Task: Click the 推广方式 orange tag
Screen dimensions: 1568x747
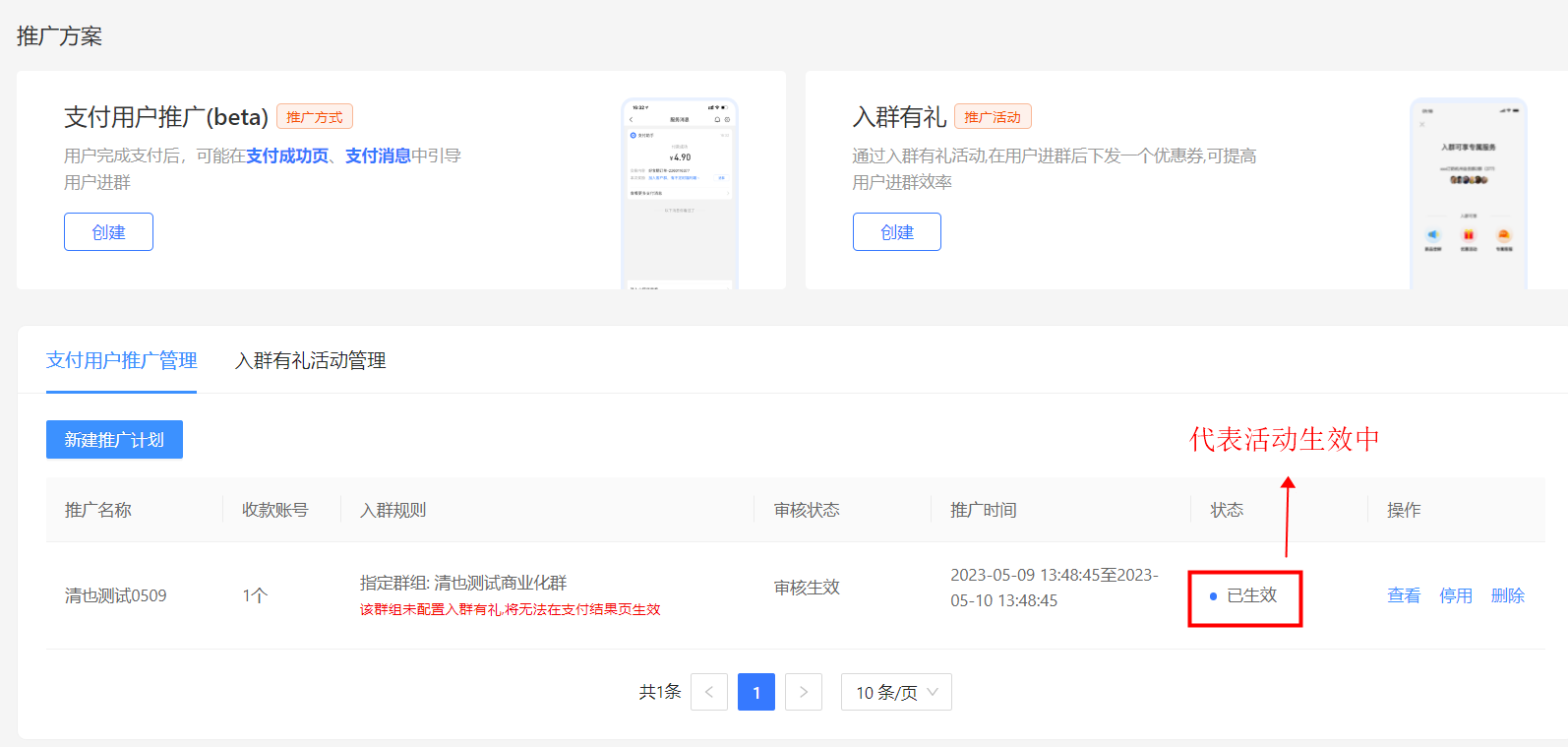Action: [x=314, y=117]
